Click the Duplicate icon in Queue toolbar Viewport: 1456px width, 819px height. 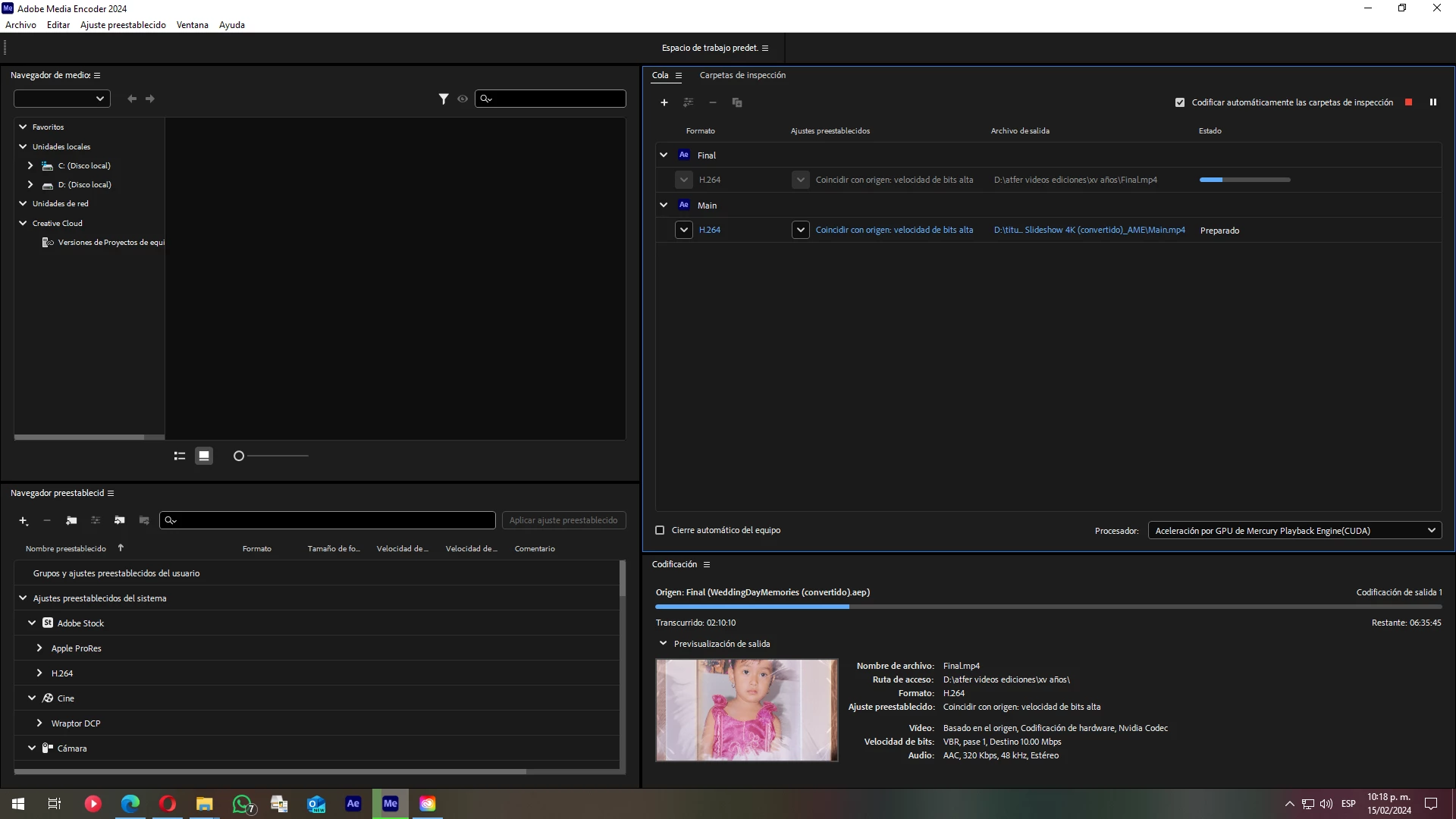pyautogui.click(x=736, y=102)
